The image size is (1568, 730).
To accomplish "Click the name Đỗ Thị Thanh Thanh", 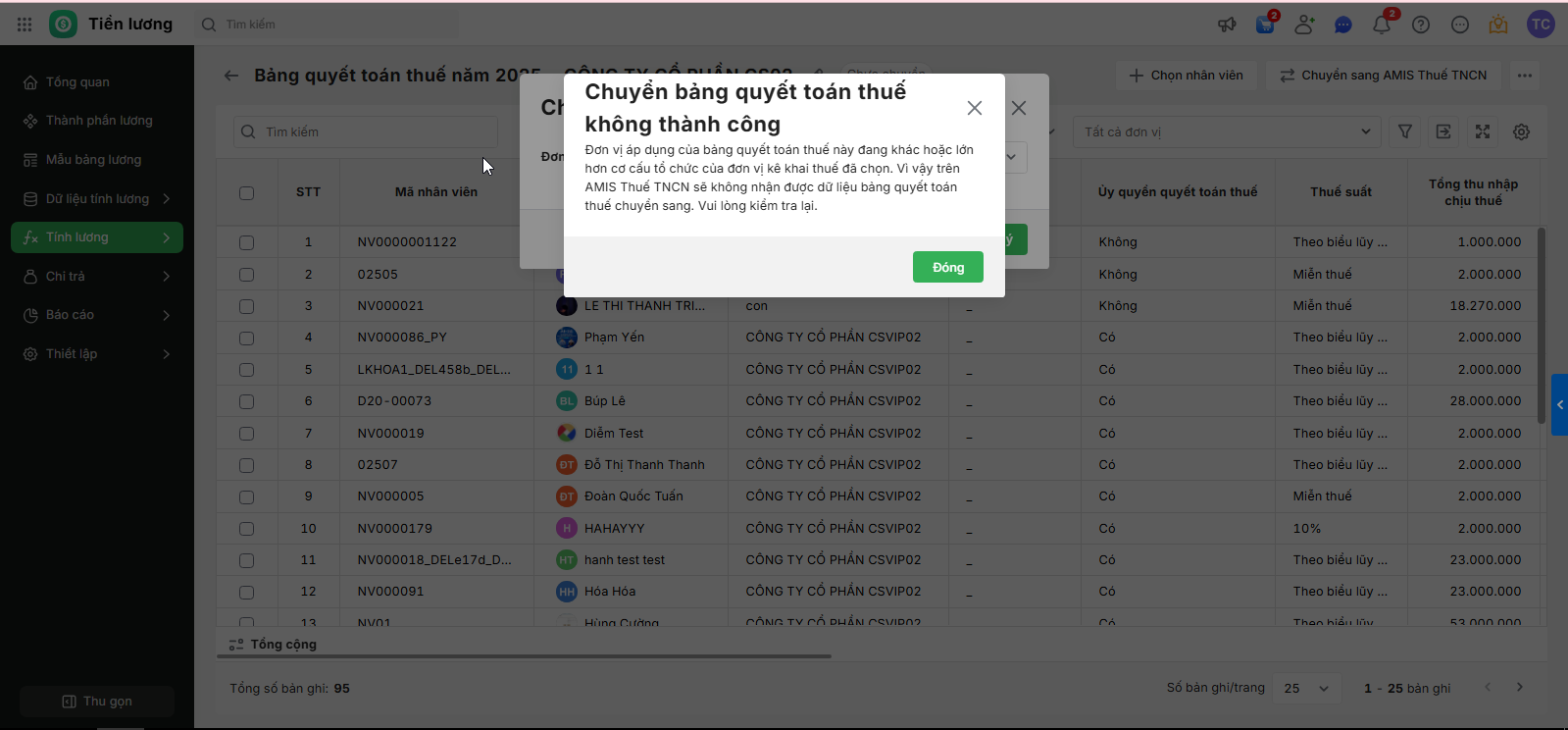I will 644,465.
